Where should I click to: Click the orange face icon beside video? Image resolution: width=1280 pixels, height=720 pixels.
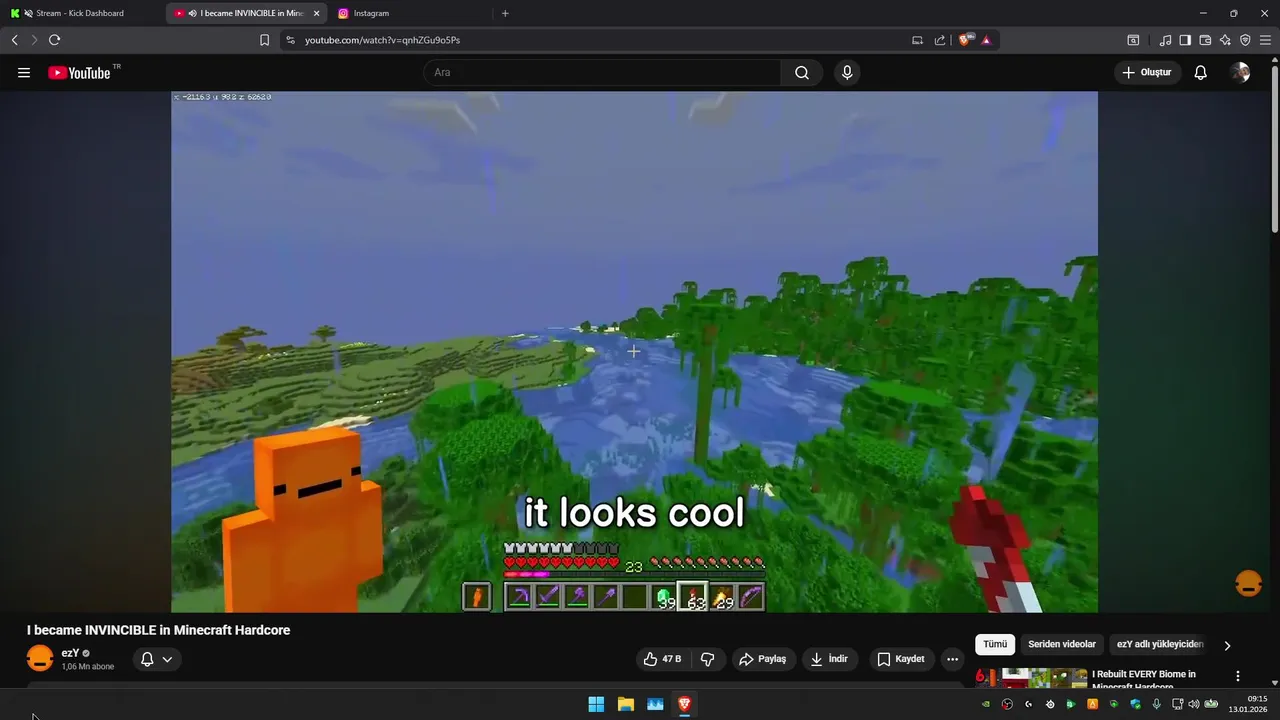point(1248,584)
